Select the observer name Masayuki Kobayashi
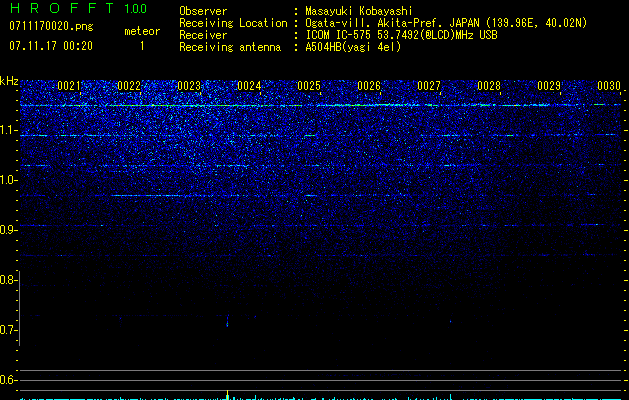The image size is (629, 400). point(359,11)
